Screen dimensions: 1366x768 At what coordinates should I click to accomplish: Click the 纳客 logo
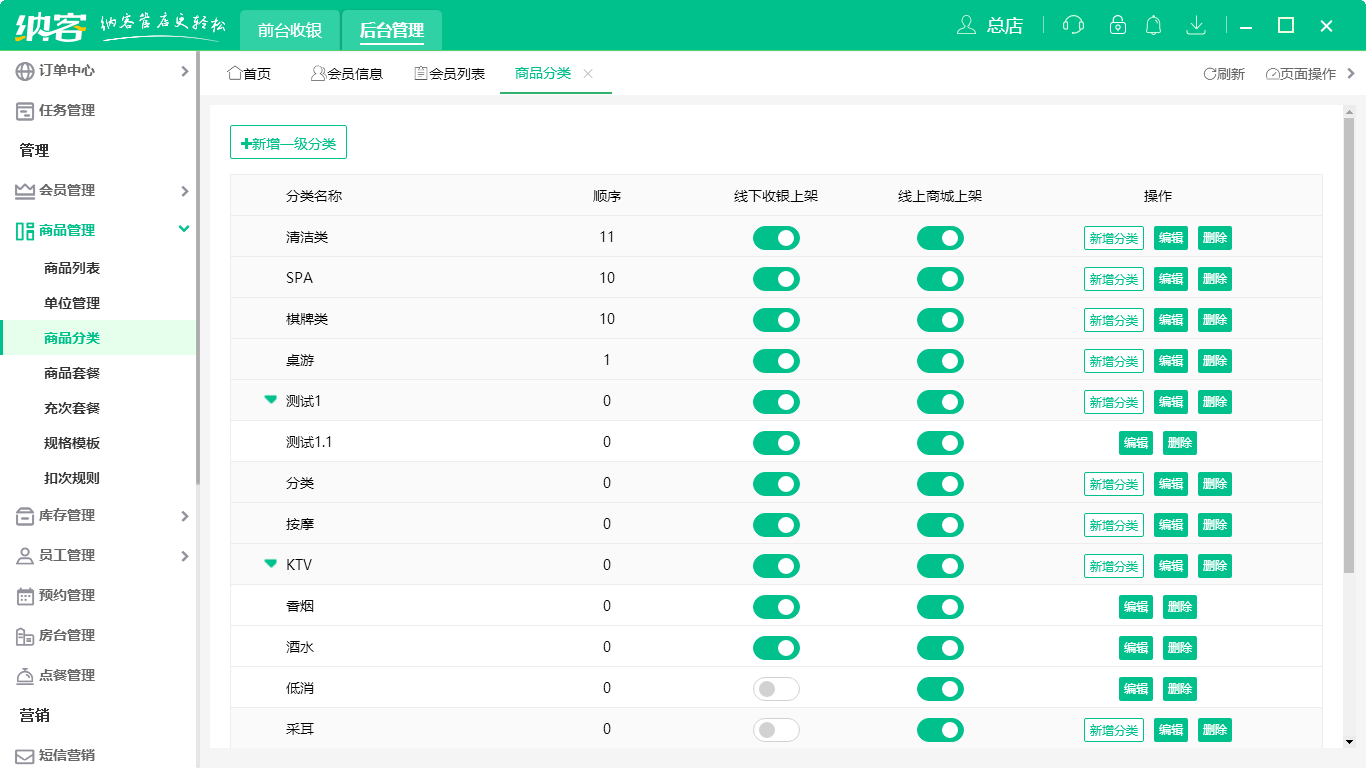(50, 25)
